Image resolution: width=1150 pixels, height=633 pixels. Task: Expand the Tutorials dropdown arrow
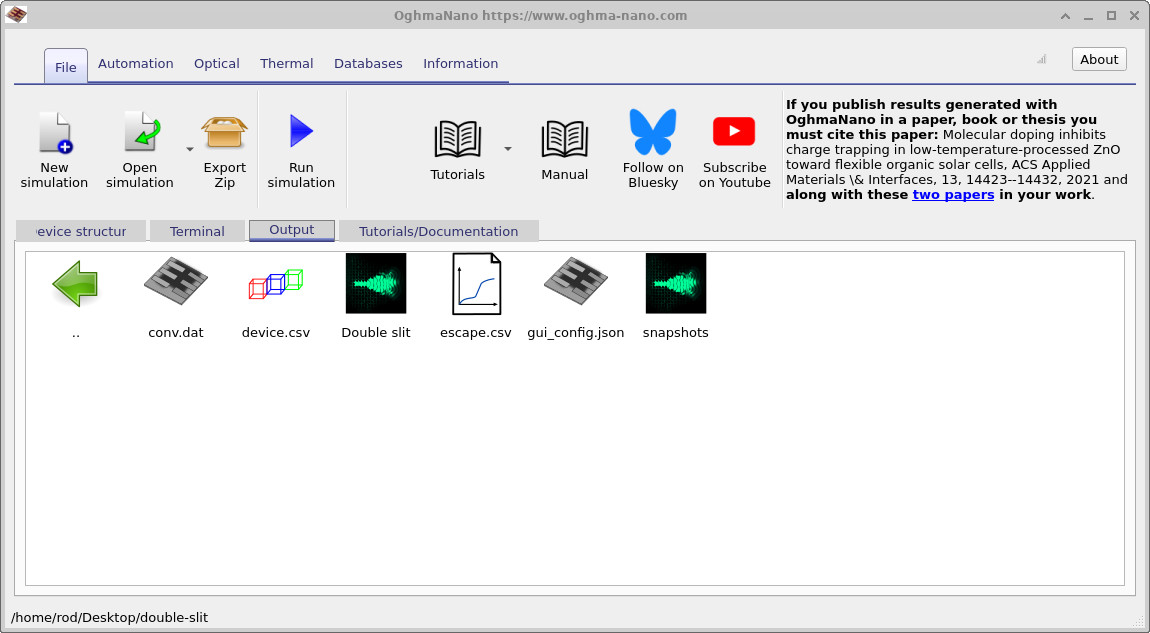[x=507, y=149]
